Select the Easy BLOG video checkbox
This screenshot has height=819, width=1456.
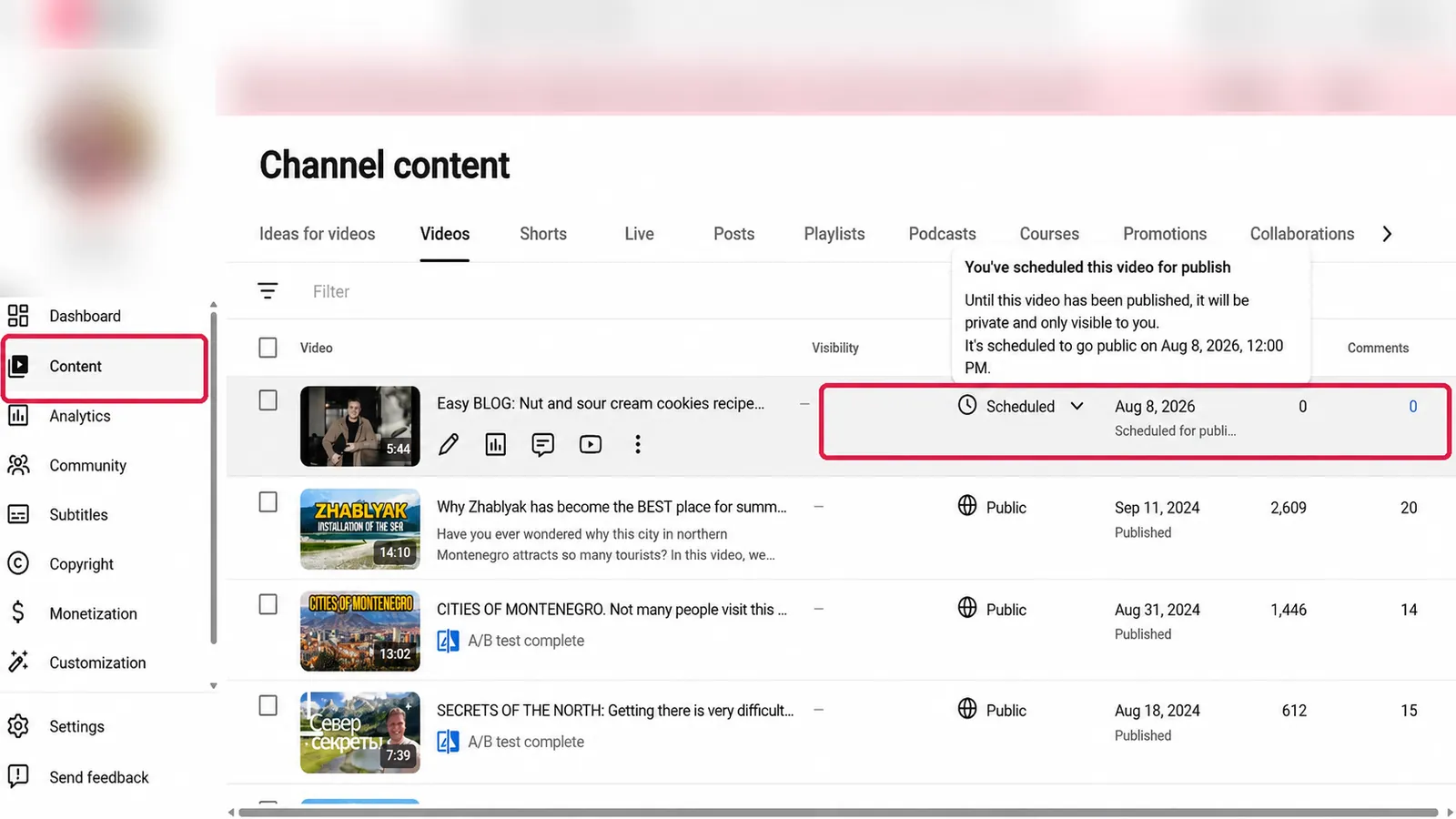click(268, 400)
